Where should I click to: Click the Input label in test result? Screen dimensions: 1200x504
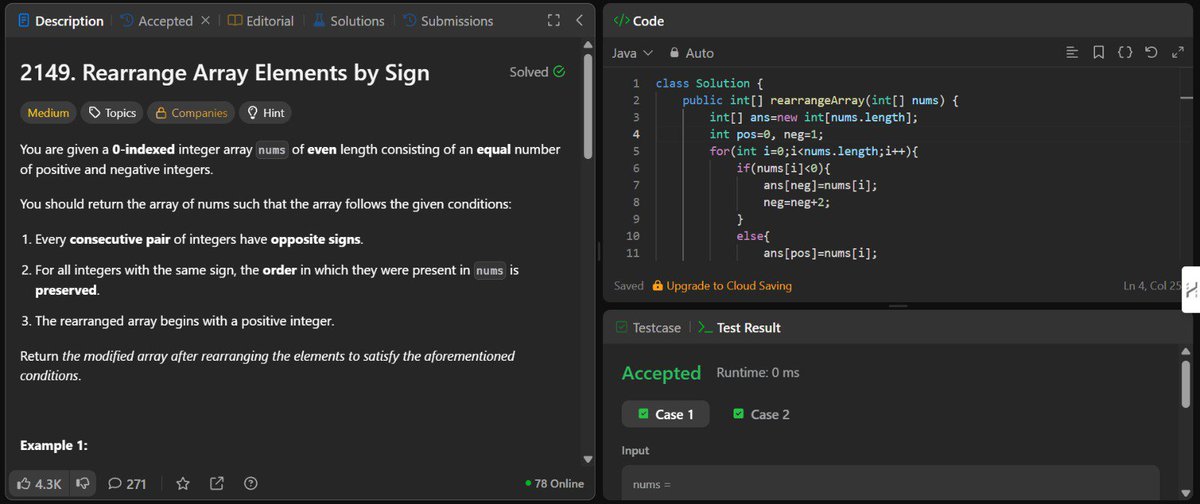click(x=637, y=451)
